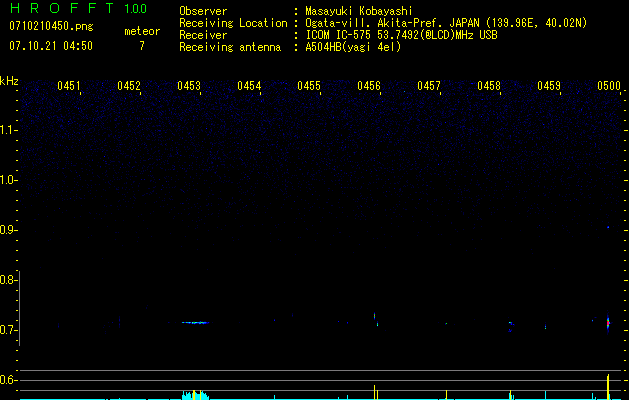Click the Receiving Location label
This screenshot has height=400, width=629.
coord(233,23)
